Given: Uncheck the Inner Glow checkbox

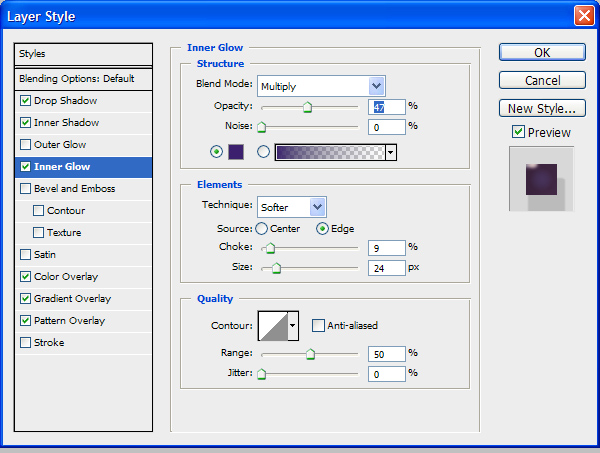Looking at the screenshot, I should (25, 166).
